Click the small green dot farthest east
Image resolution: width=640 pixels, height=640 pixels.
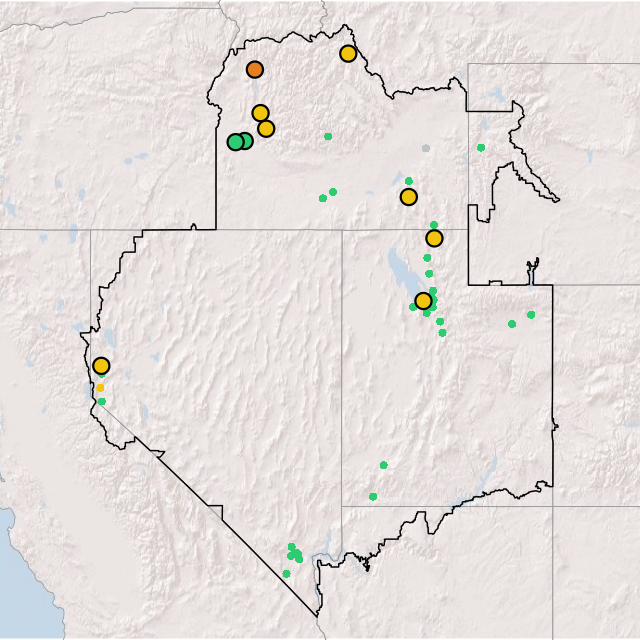tap(531, 315)
